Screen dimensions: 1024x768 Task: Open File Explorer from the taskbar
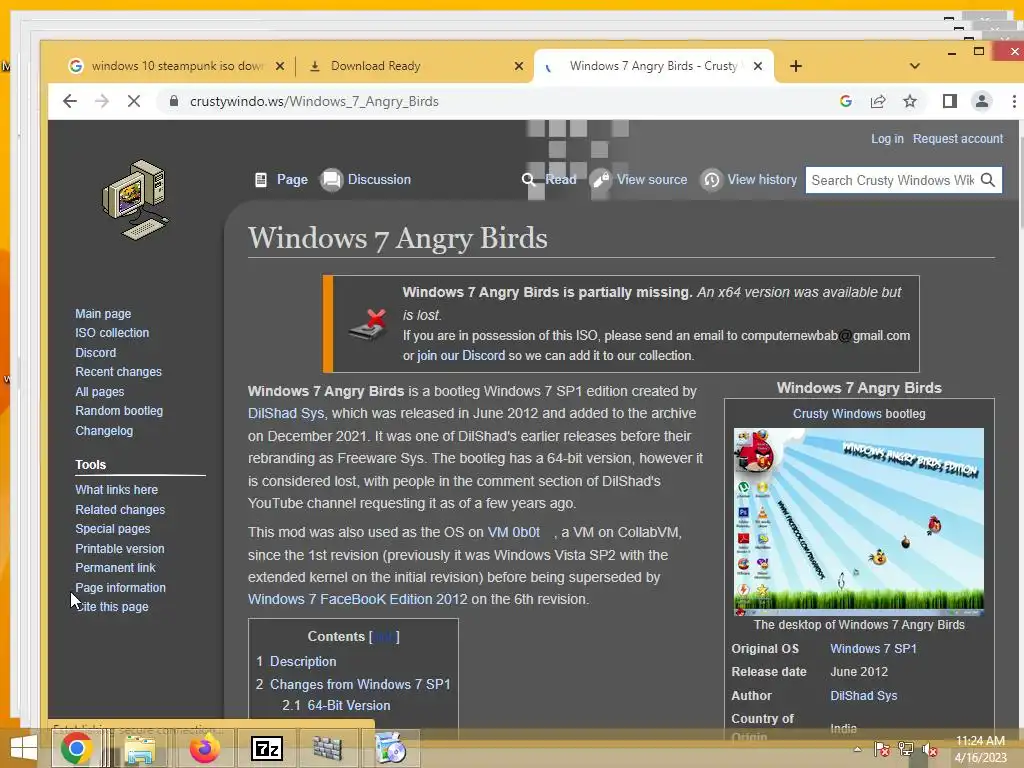tap(140, 748)
